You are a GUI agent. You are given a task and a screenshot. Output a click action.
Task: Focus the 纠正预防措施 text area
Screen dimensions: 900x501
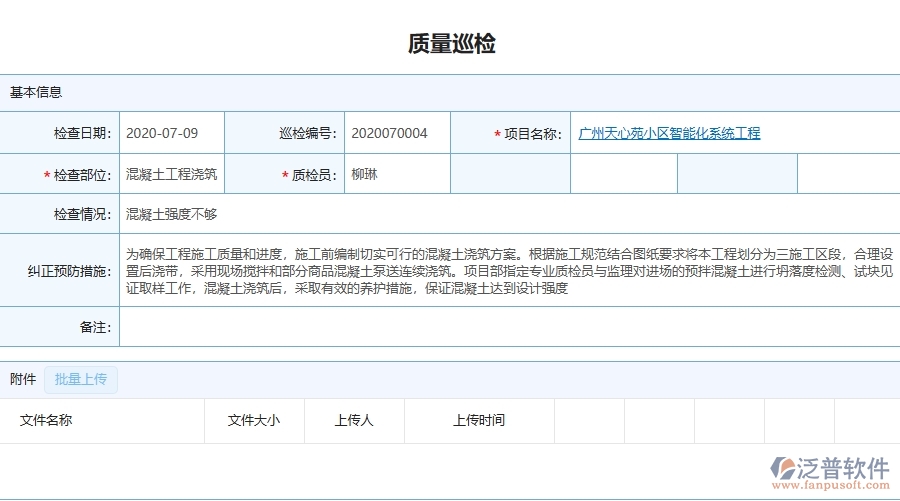tap(508, 271)
